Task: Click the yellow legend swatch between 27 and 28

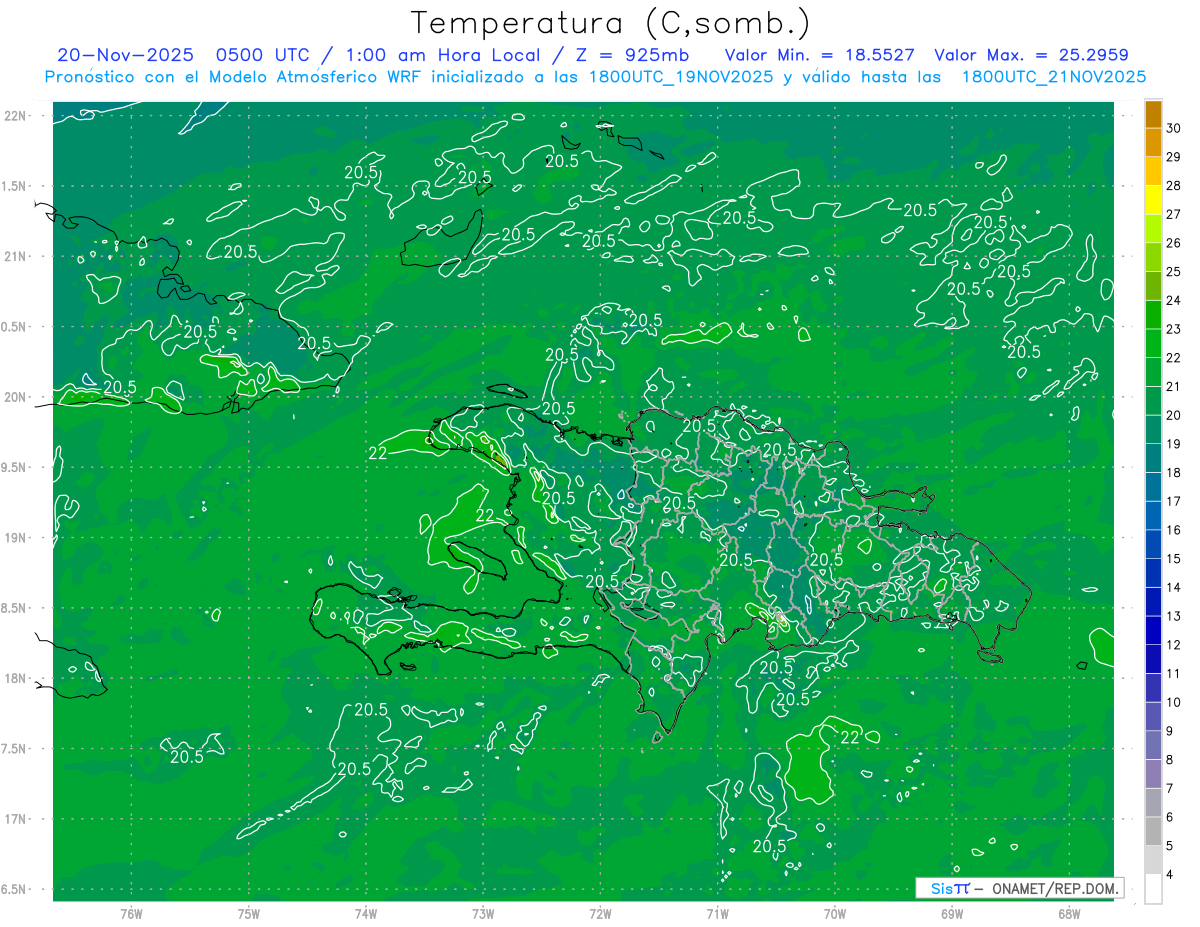Action: coord(1153,200)
